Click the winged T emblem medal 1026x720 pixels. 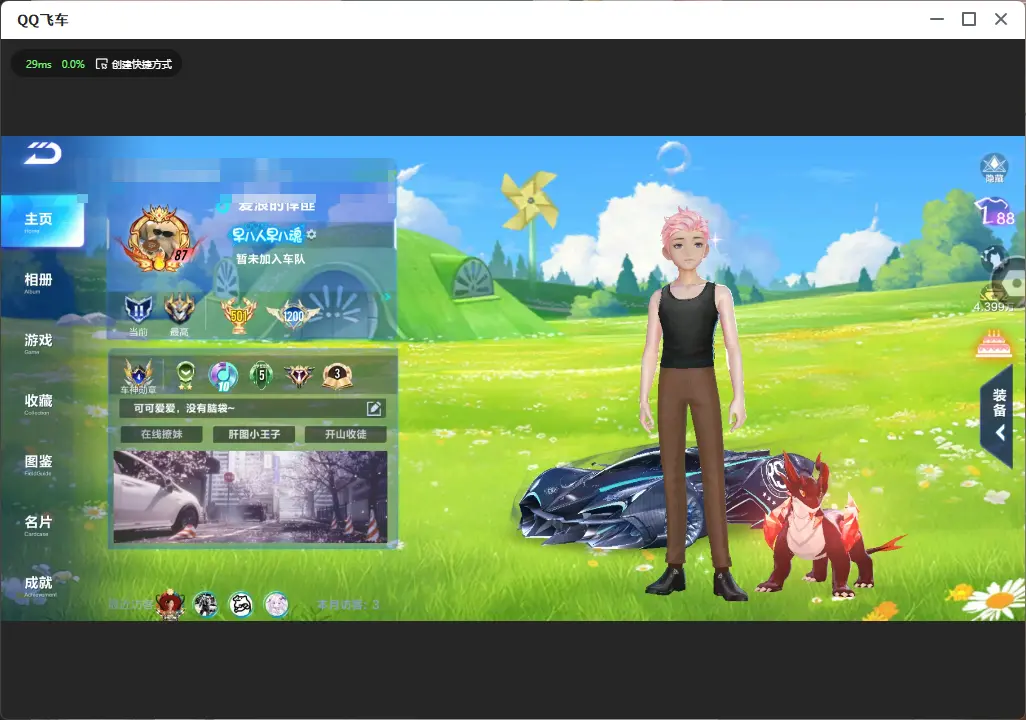(299, 376)
